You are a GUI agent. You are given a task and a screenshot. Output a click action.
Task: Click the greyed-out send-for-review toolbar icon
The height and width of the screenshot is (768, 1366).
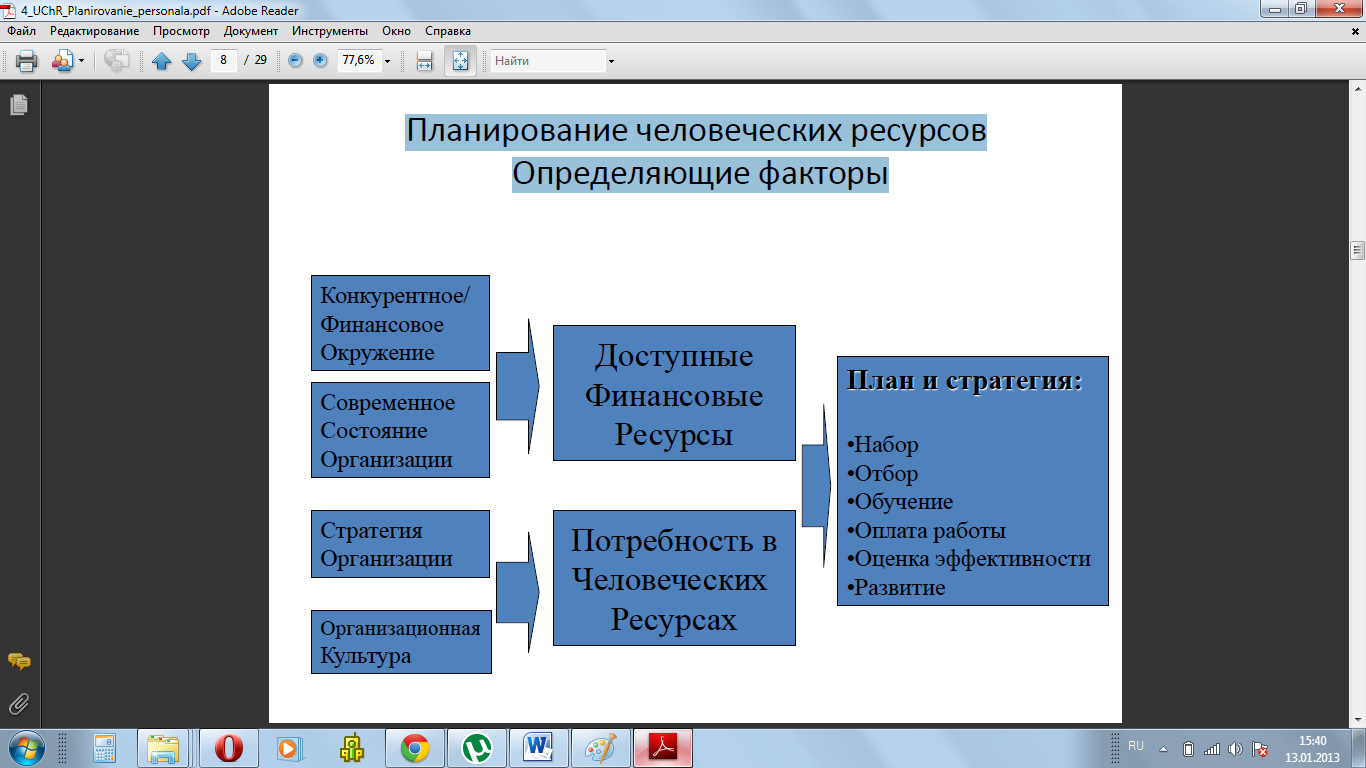pos(116,61)
